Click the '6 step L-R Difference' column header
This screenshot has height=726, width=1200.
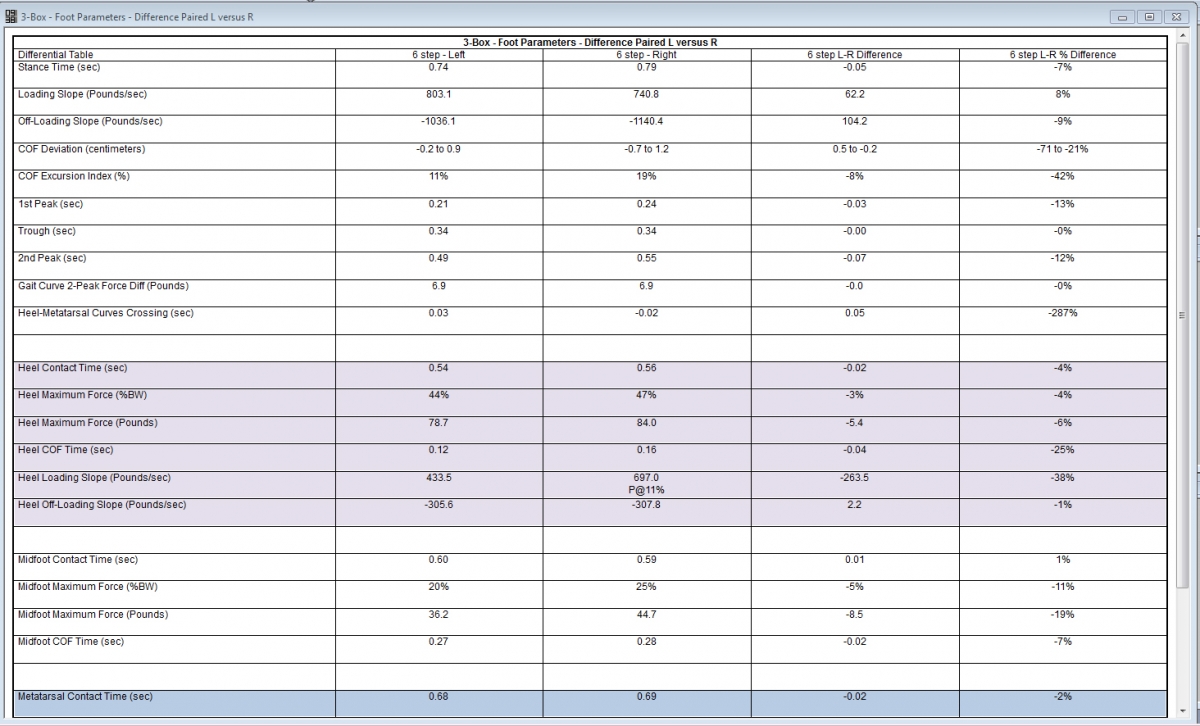click(854, 55)
